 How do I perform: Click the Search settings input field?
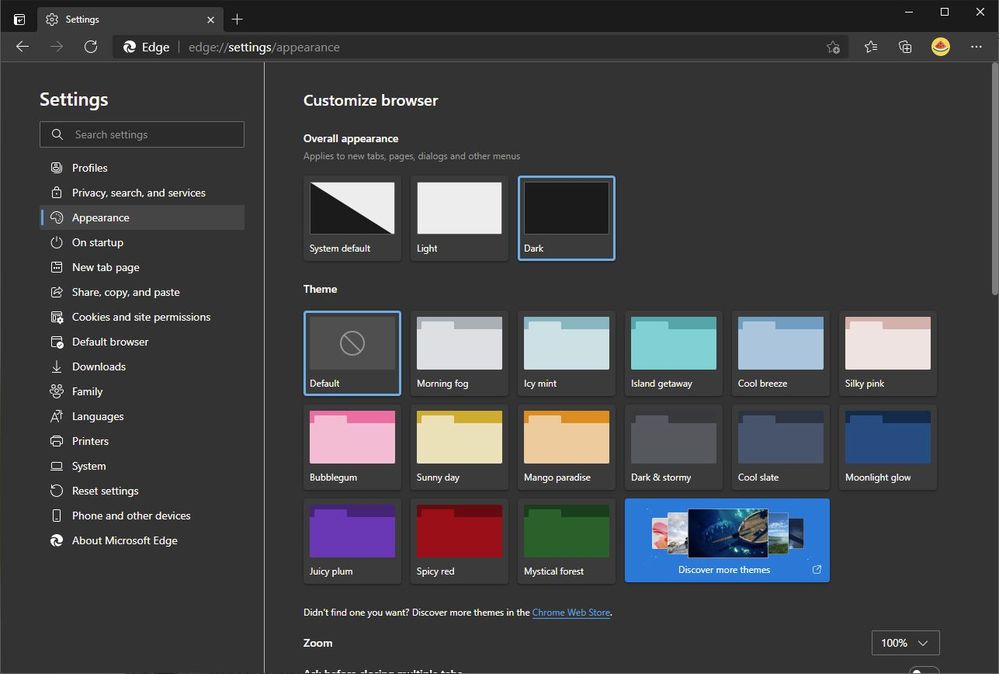tap(142, 135)
